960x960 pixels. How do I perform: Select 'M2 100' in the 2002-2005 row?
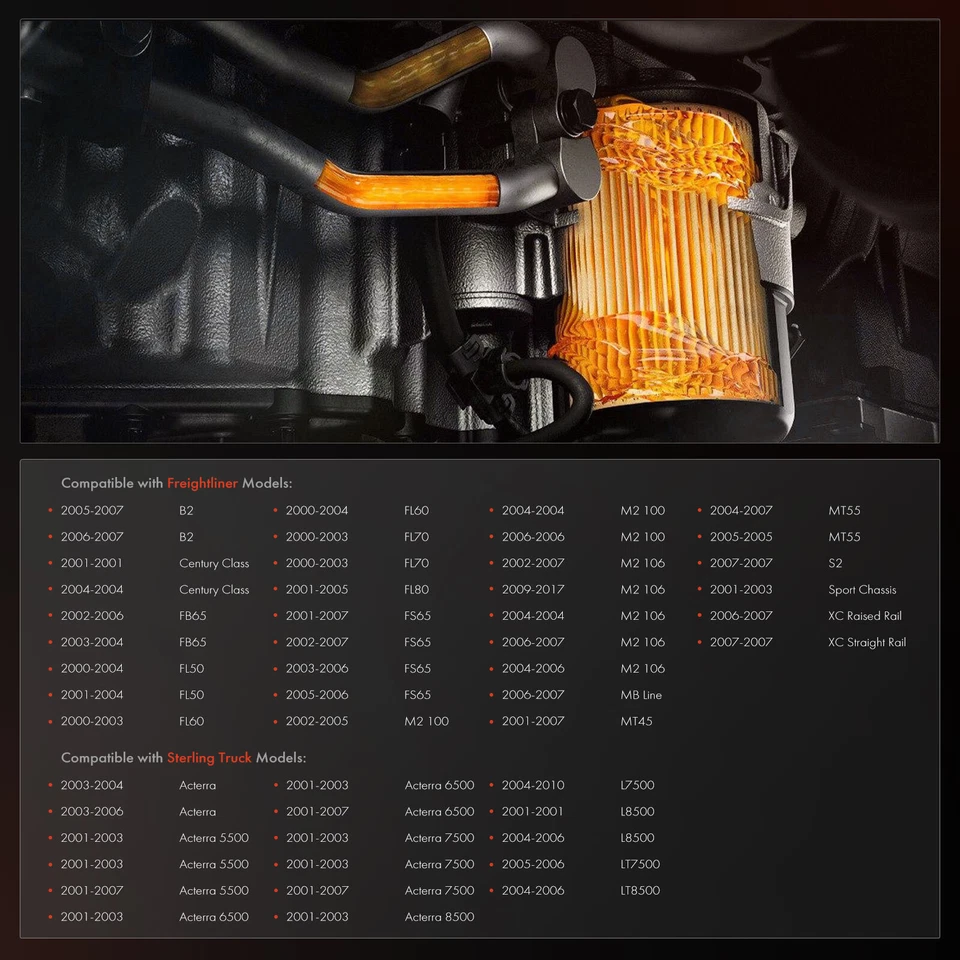pyautogui.click(x=426, y=721)
